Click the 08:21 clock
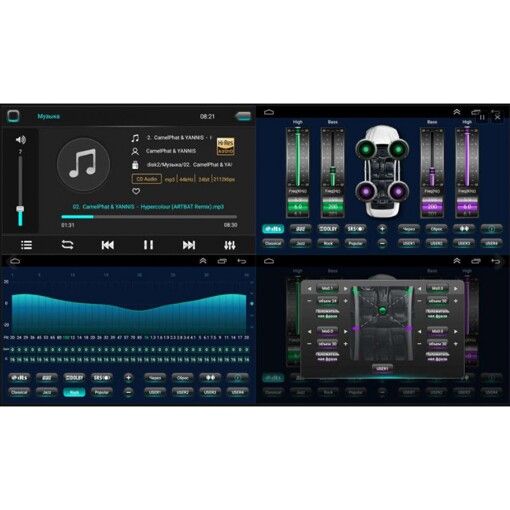Viewport: 510px width, 510px height. [x=207, y=116]
